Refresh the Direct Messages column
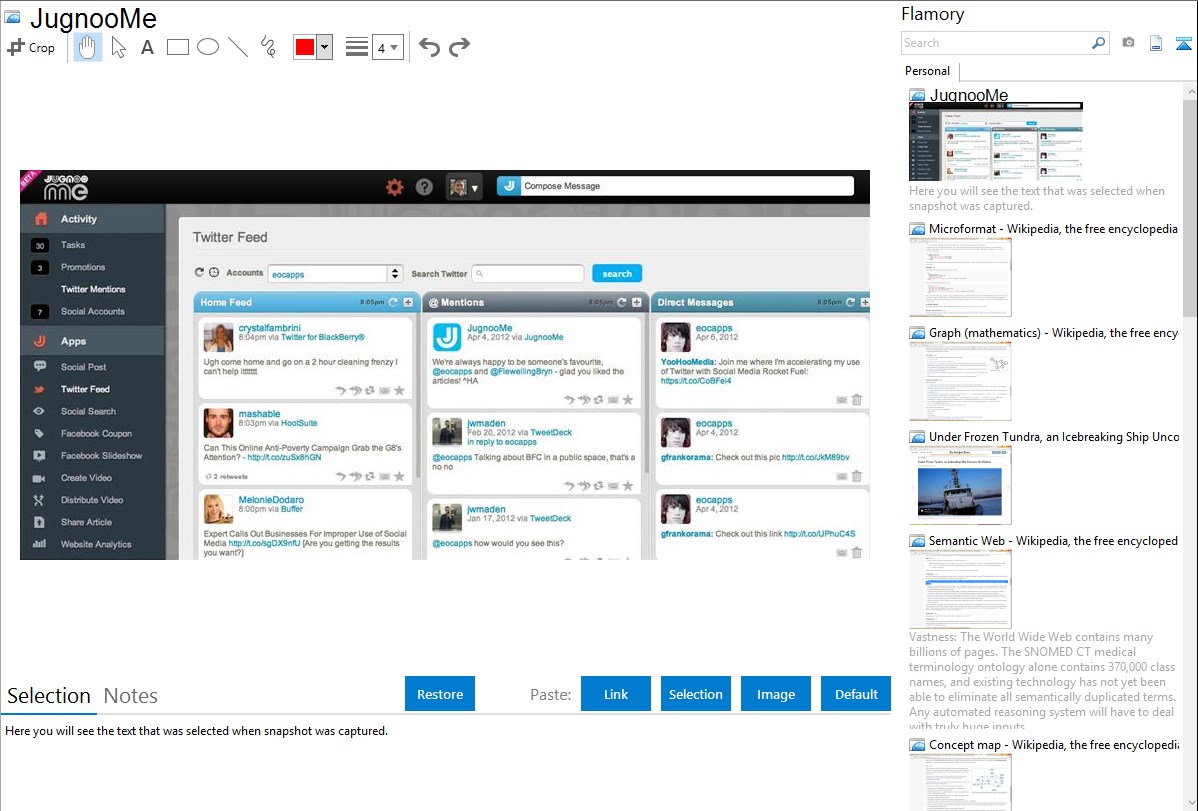The width and height of the screenshot is (1198, 811). coord(850,303)
